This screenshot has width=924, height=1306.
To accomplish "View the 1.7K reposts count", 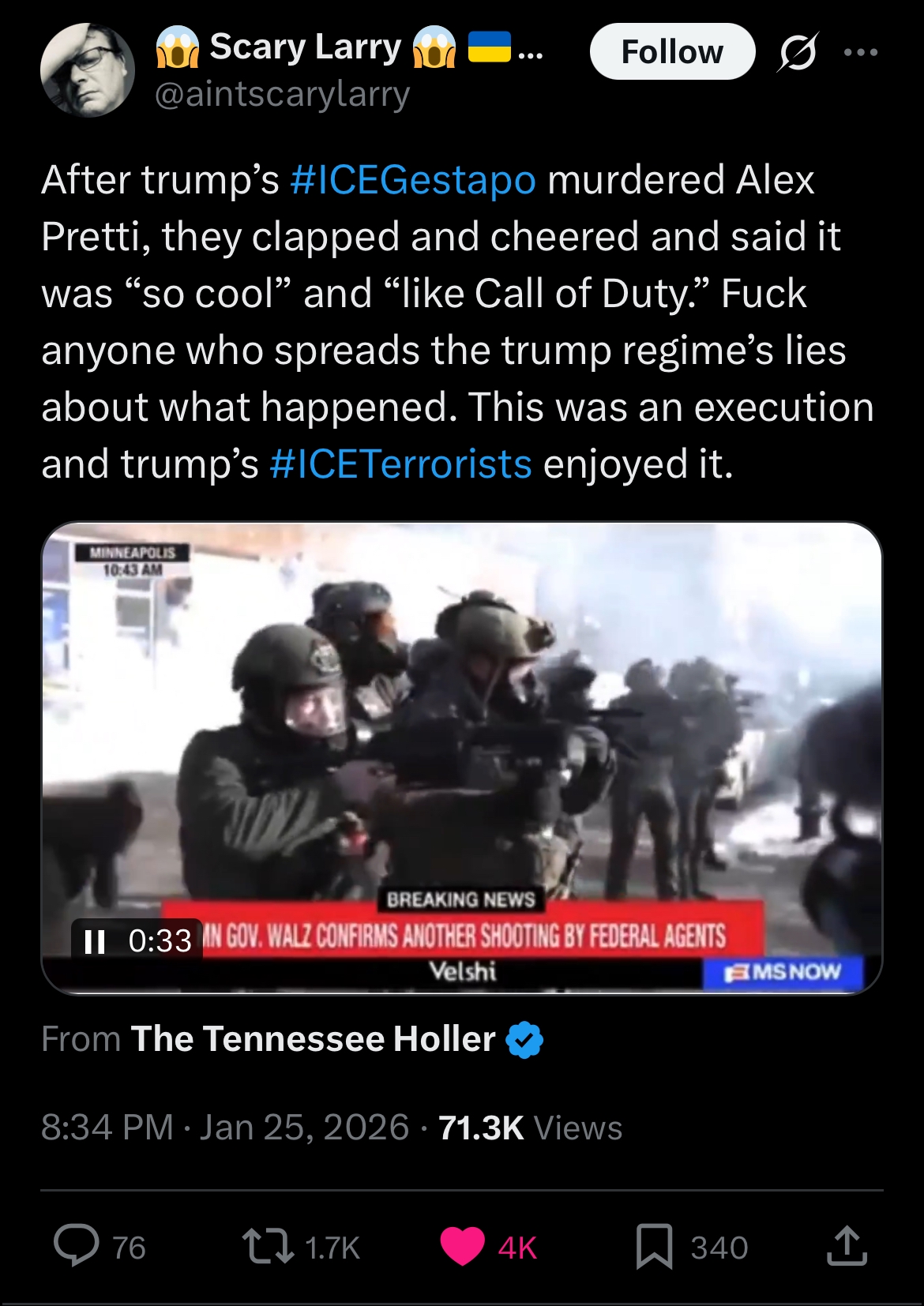I will pos(332,1248).
